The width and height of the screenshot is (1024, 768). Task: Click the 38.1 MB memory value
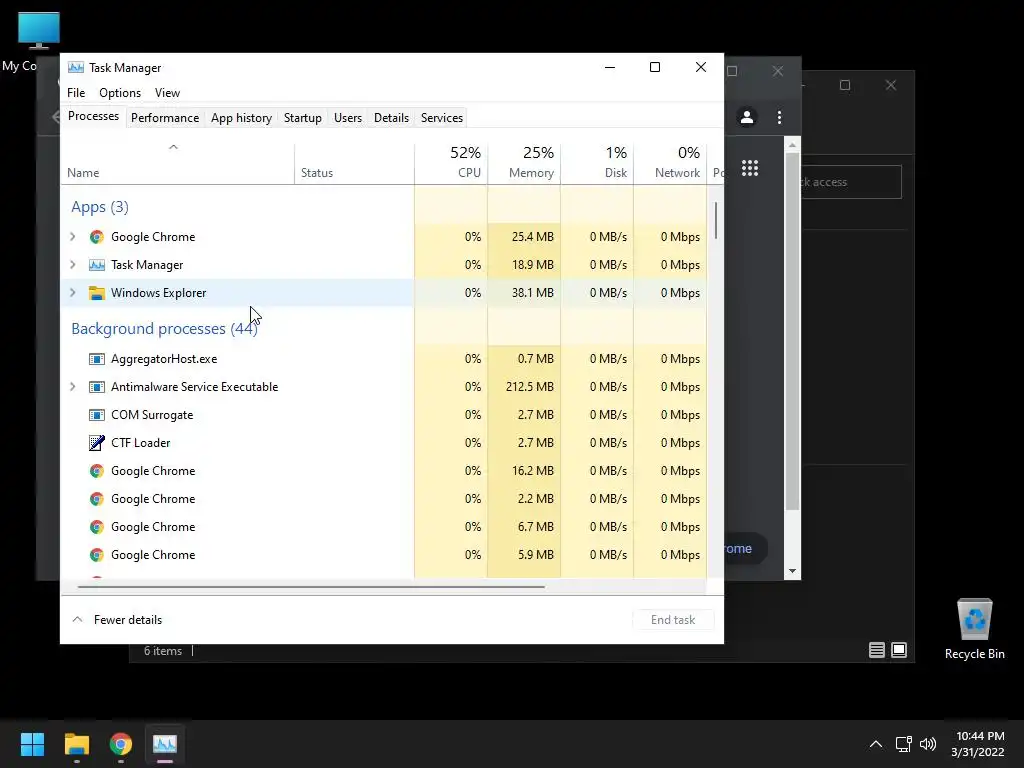[532, 293]
